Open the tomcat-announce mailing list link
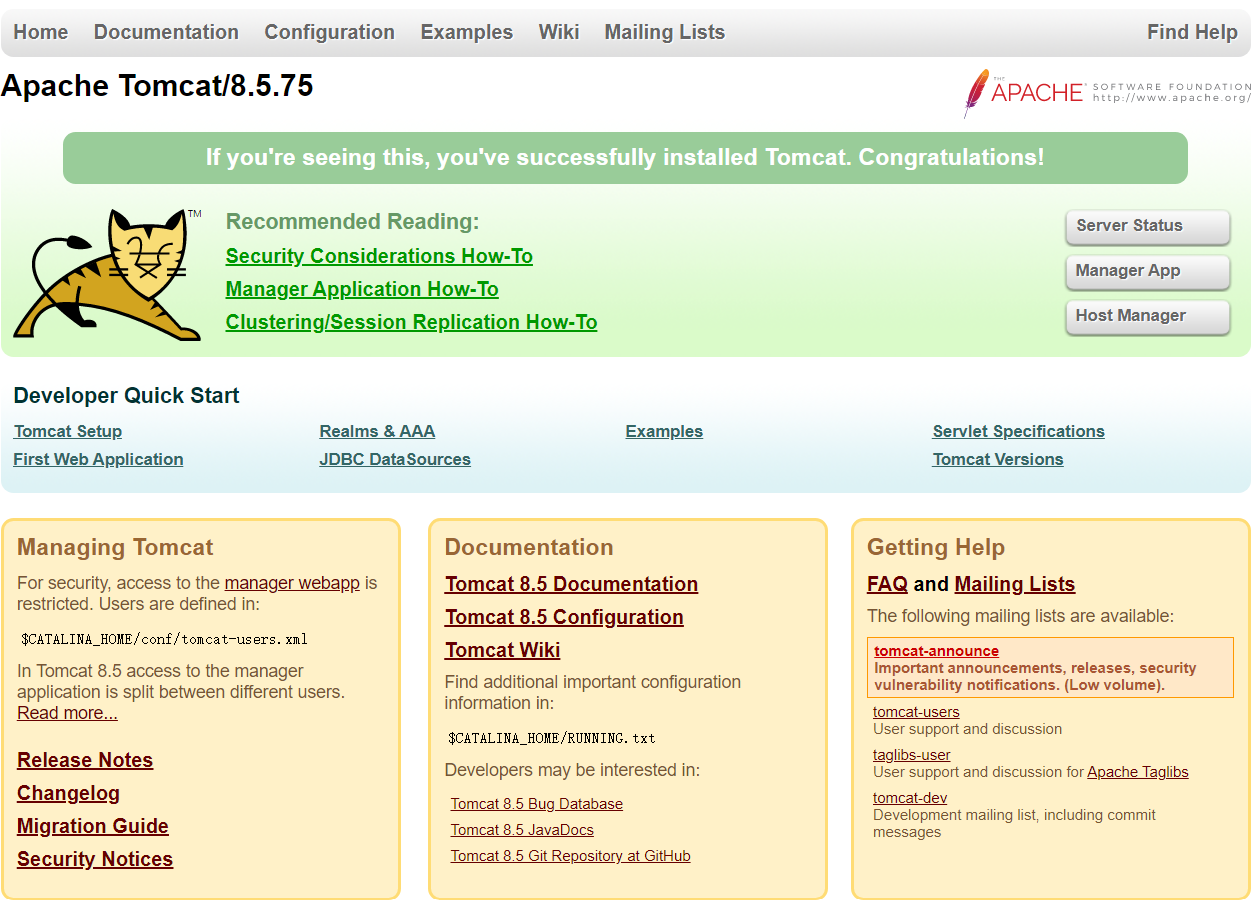This screenshot has width=1253, height=902. pos(936,651)
